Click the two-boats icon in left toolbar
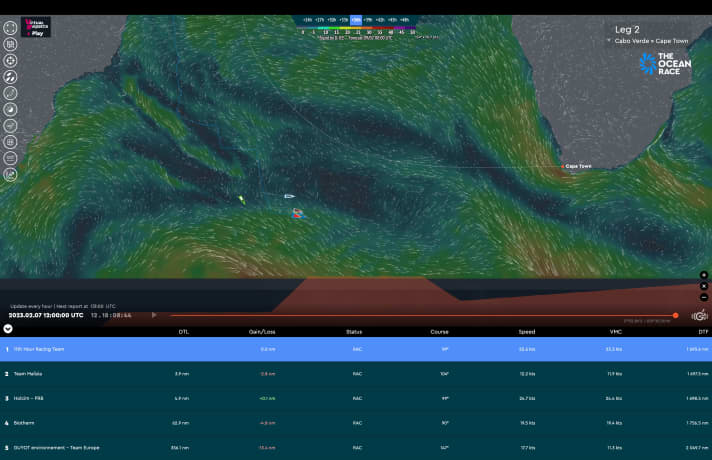The image size is (712, 460). [x=10, y=77]
